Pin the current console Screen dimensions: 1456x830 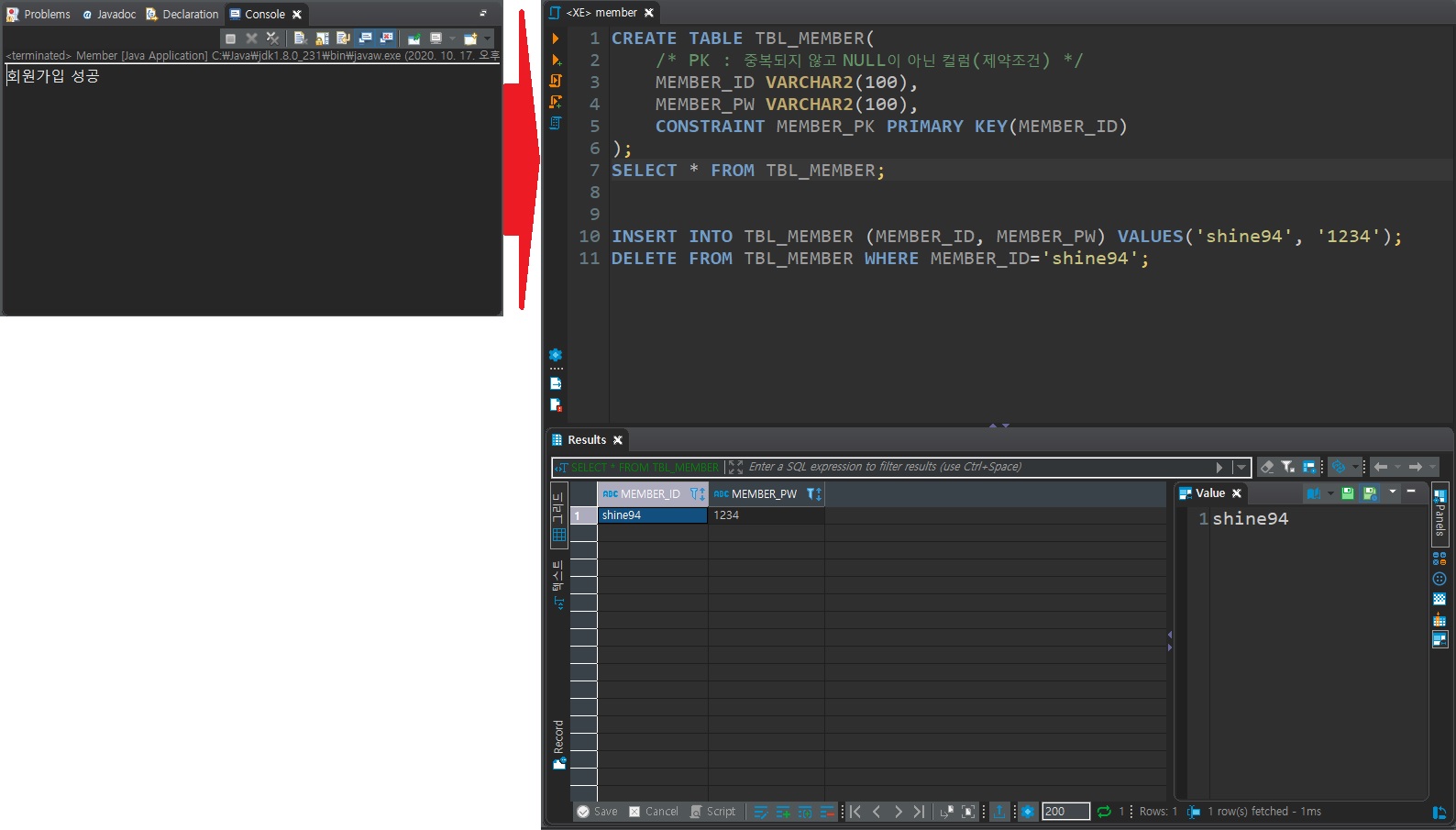pyautogui.click(x=414, y=39)
